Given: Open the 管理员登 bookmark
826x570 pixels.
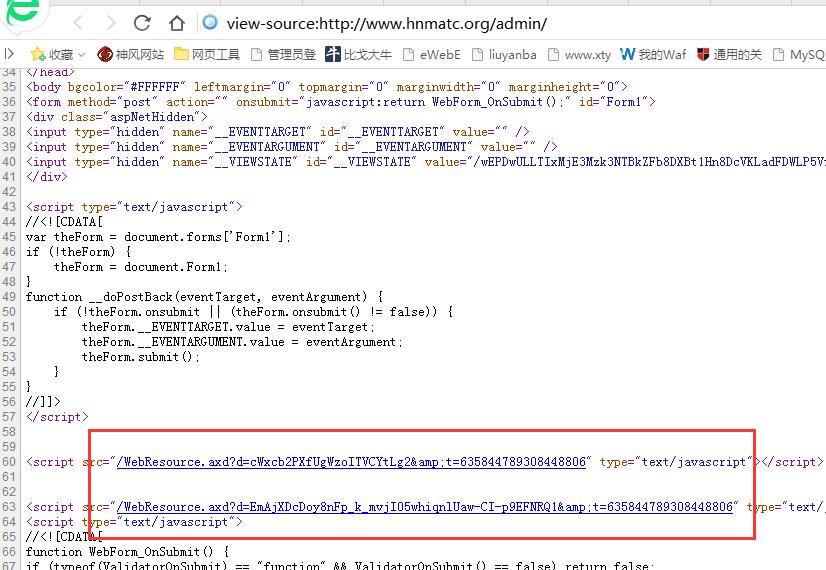Looking at the screenshot, I should coord(283,54).
